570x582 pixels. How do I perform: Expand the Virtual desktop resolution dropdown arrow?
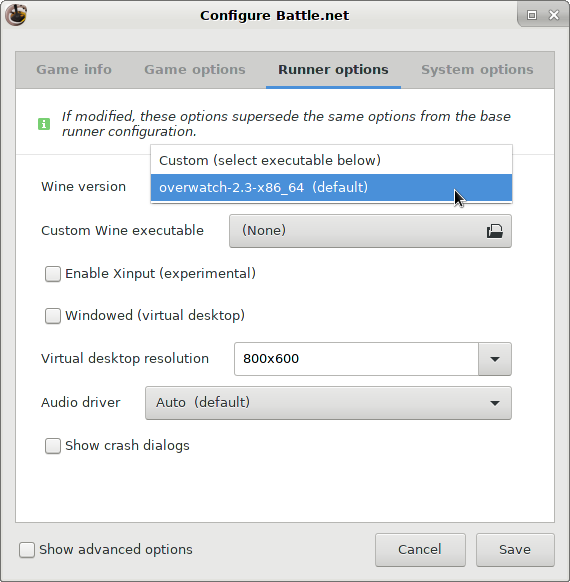pos(495,359)
